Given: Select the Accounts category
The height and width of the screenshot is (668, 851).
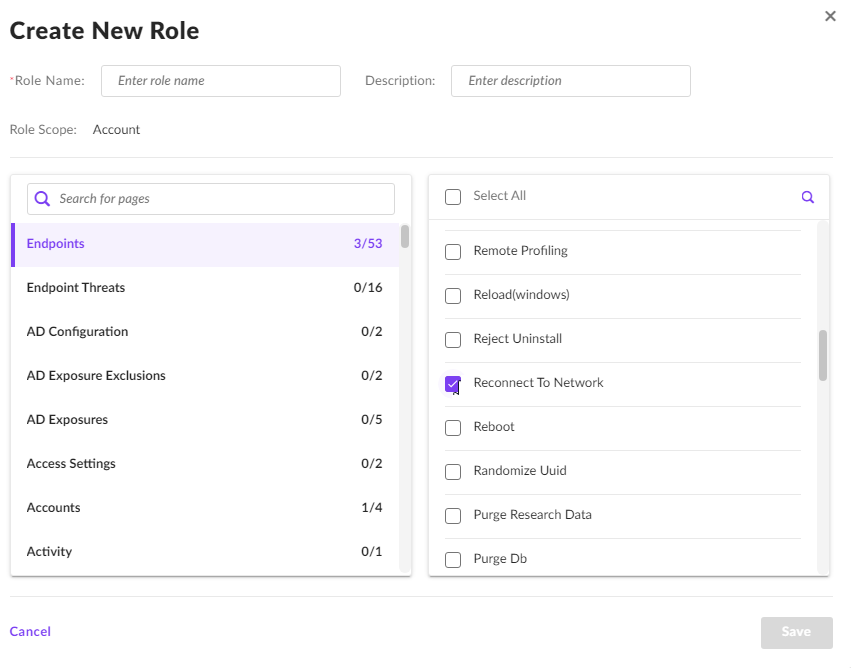Looking at the screenshot, I should pos(205,508).
